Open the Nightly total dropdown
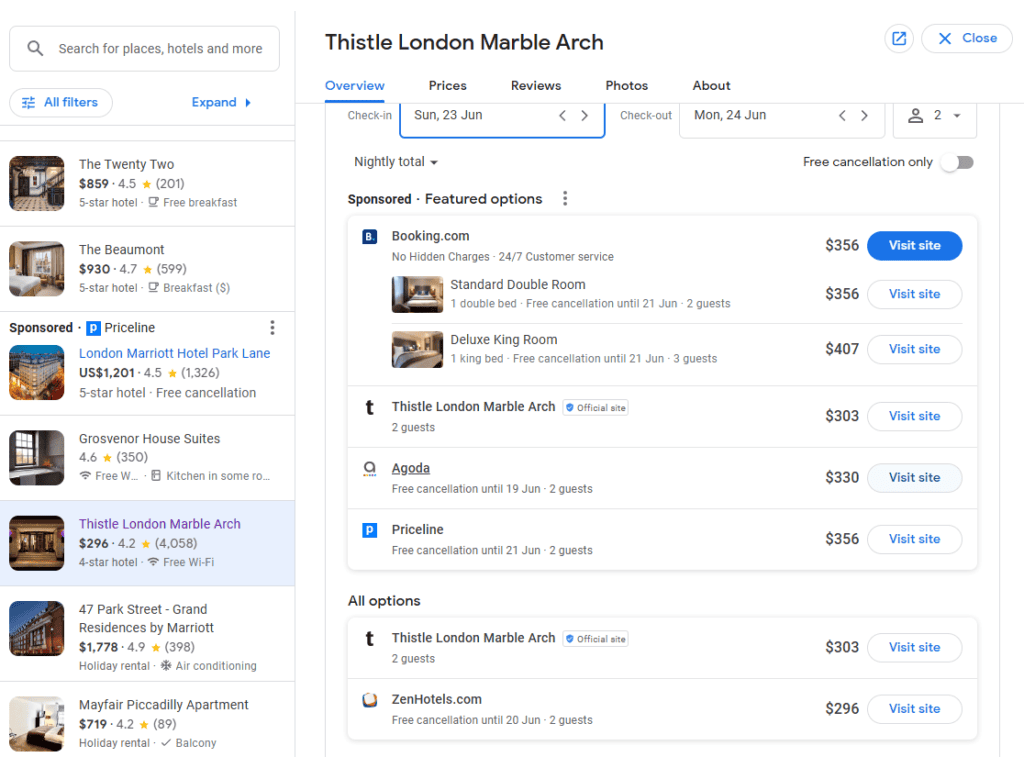1024x757 pixels. coord(396,162)
